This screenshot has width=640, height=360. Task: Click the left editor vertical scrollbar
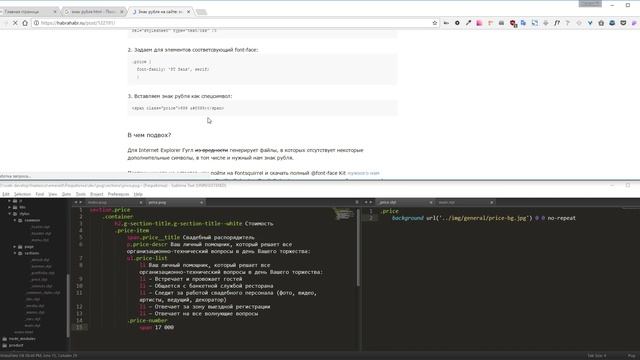coord(358,247)
